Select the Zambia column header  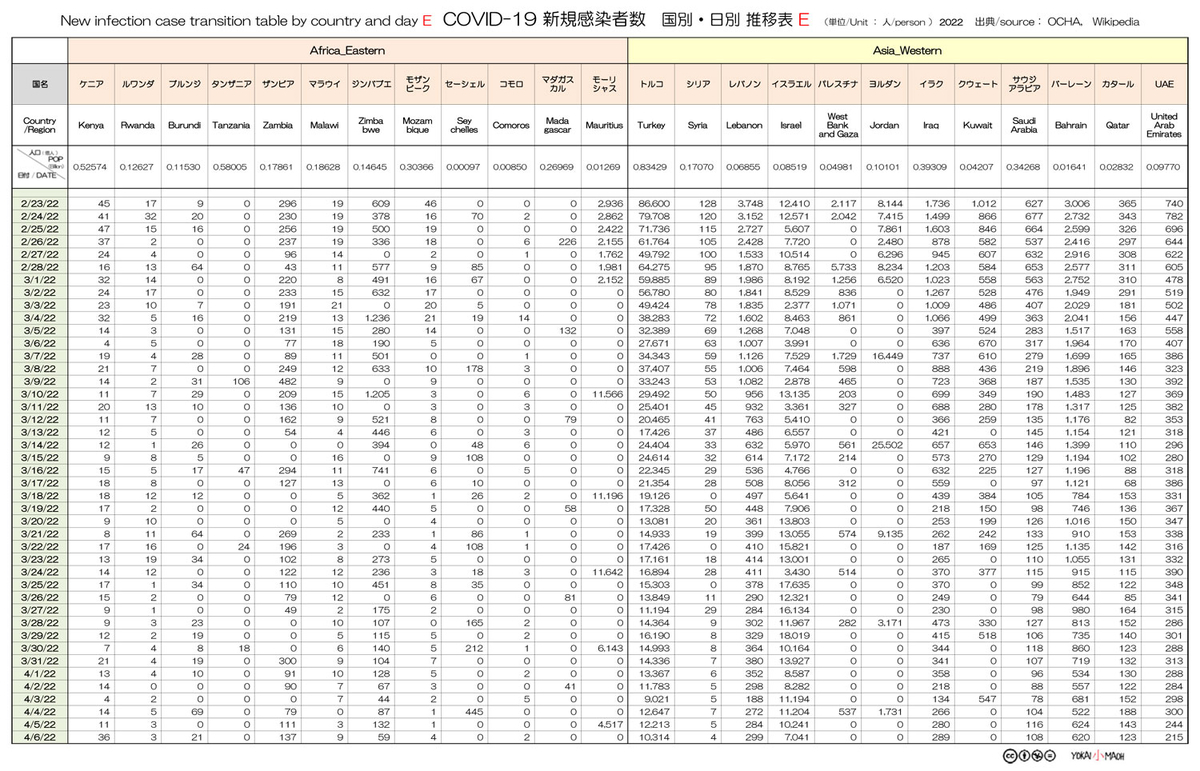click(x=278, y=126)
